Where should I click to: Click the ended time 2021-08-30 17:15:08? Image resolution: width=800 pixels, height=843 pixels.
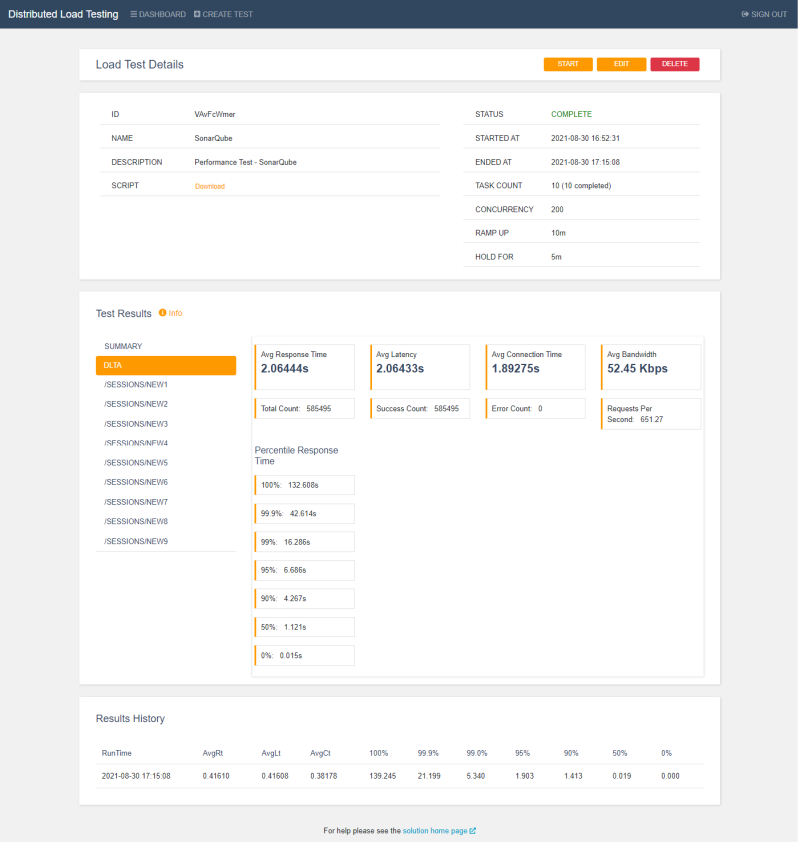585,162
